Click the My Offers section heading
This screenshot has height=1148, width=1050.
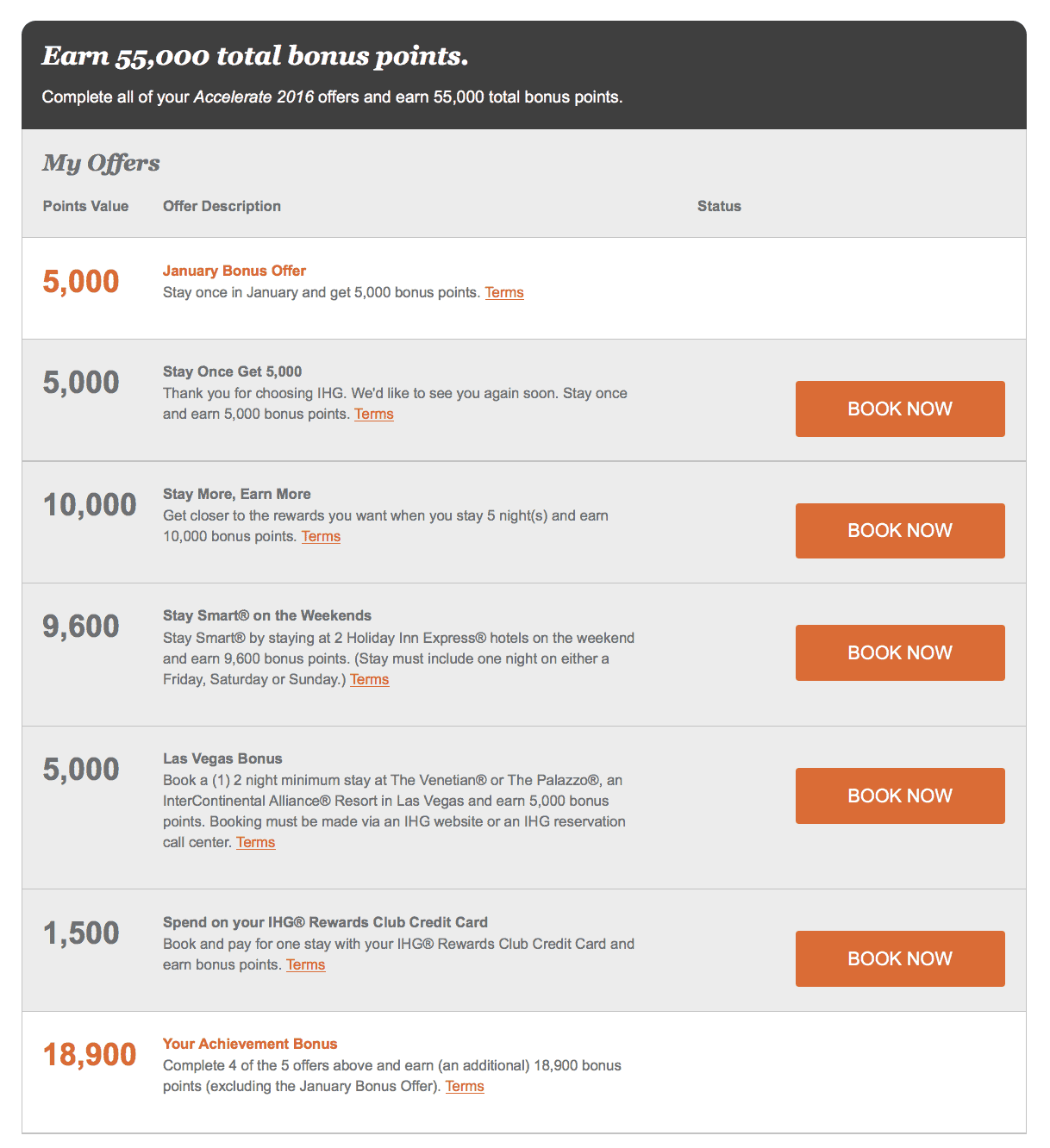pos(101,162)
